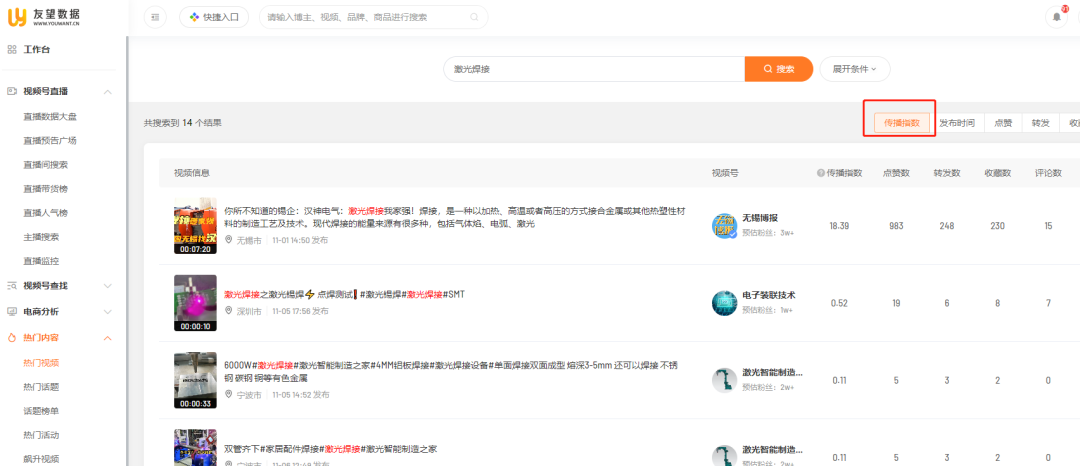Click the 激光焊接 keyword search field
Viewport: 1080px width, 466px height.
(x=594, y=69)
